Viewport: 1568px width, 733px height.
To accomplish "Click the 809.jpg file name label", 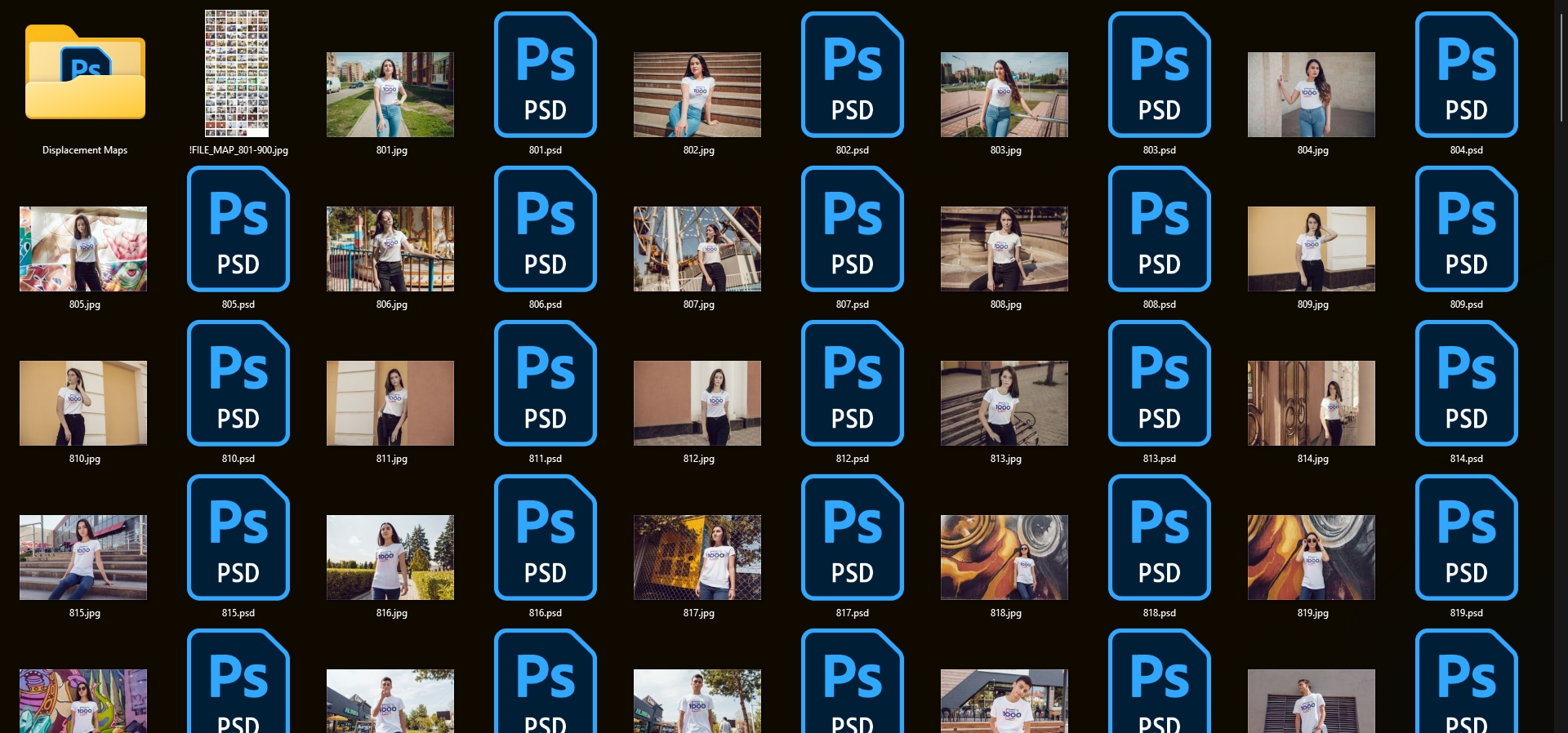I will [x=1312, y=304].
